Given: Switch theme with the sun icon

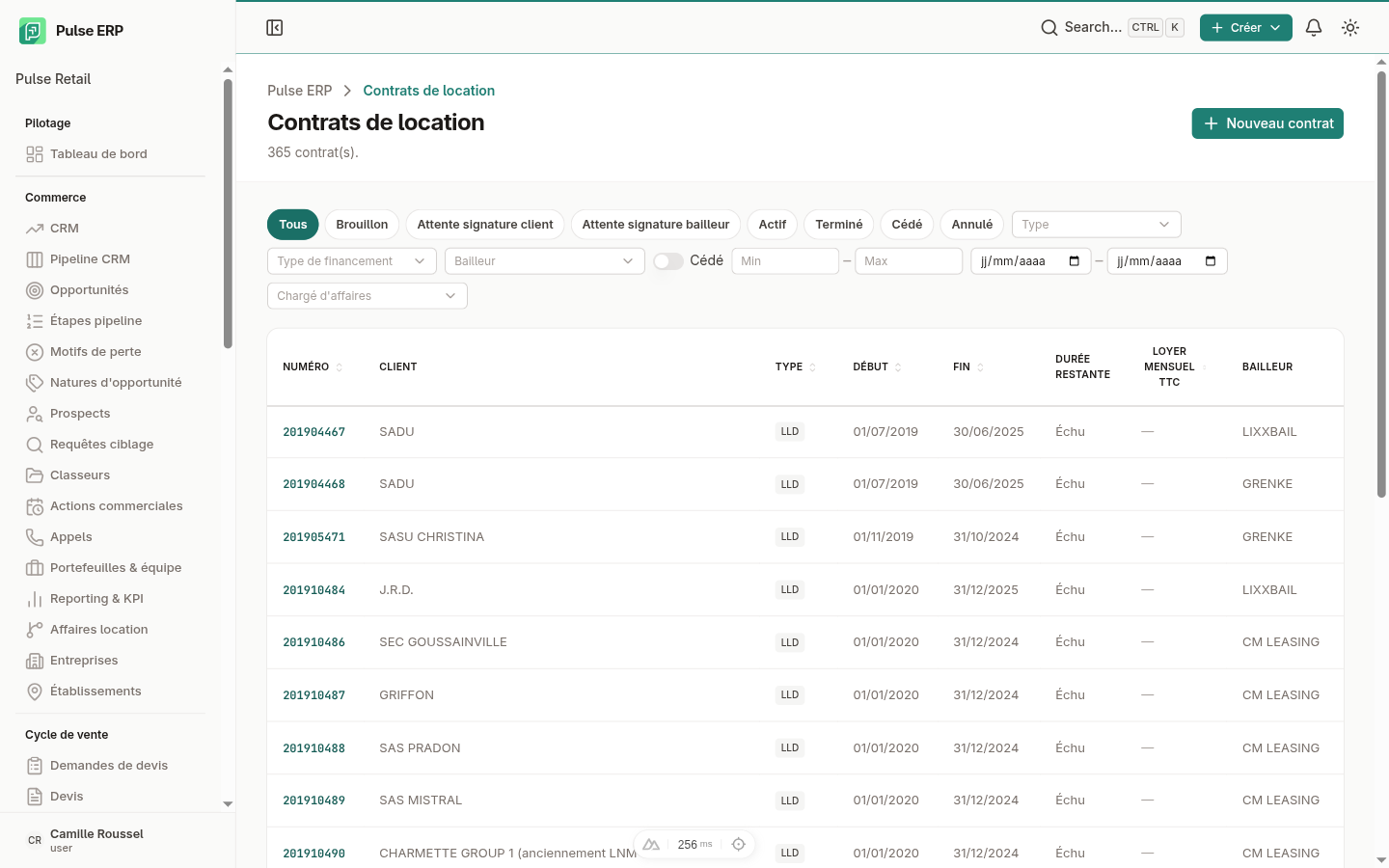Looking at the screenshot, I should 1350,28.
